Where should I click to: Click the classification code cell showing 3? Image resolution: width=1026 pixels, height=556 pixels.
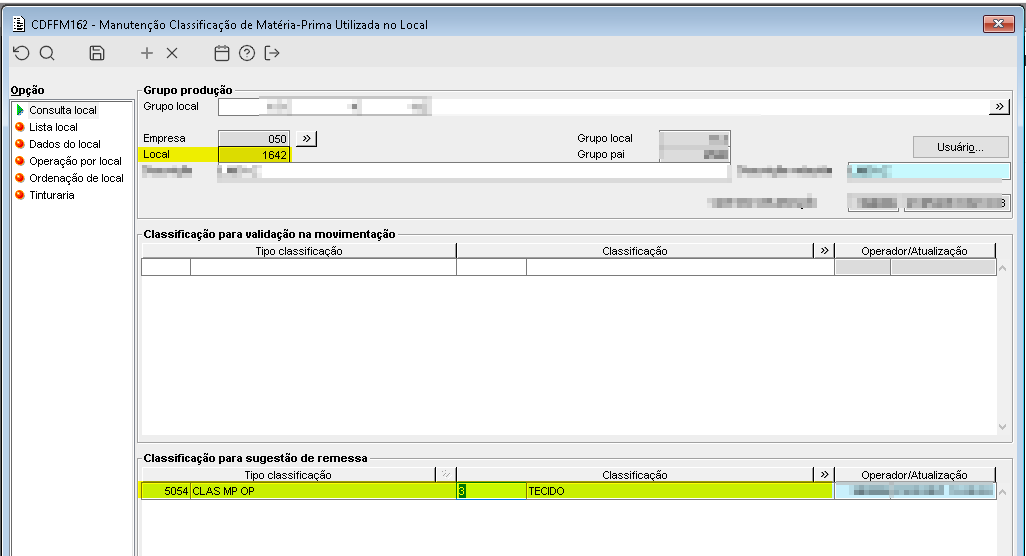click(491, 491)
